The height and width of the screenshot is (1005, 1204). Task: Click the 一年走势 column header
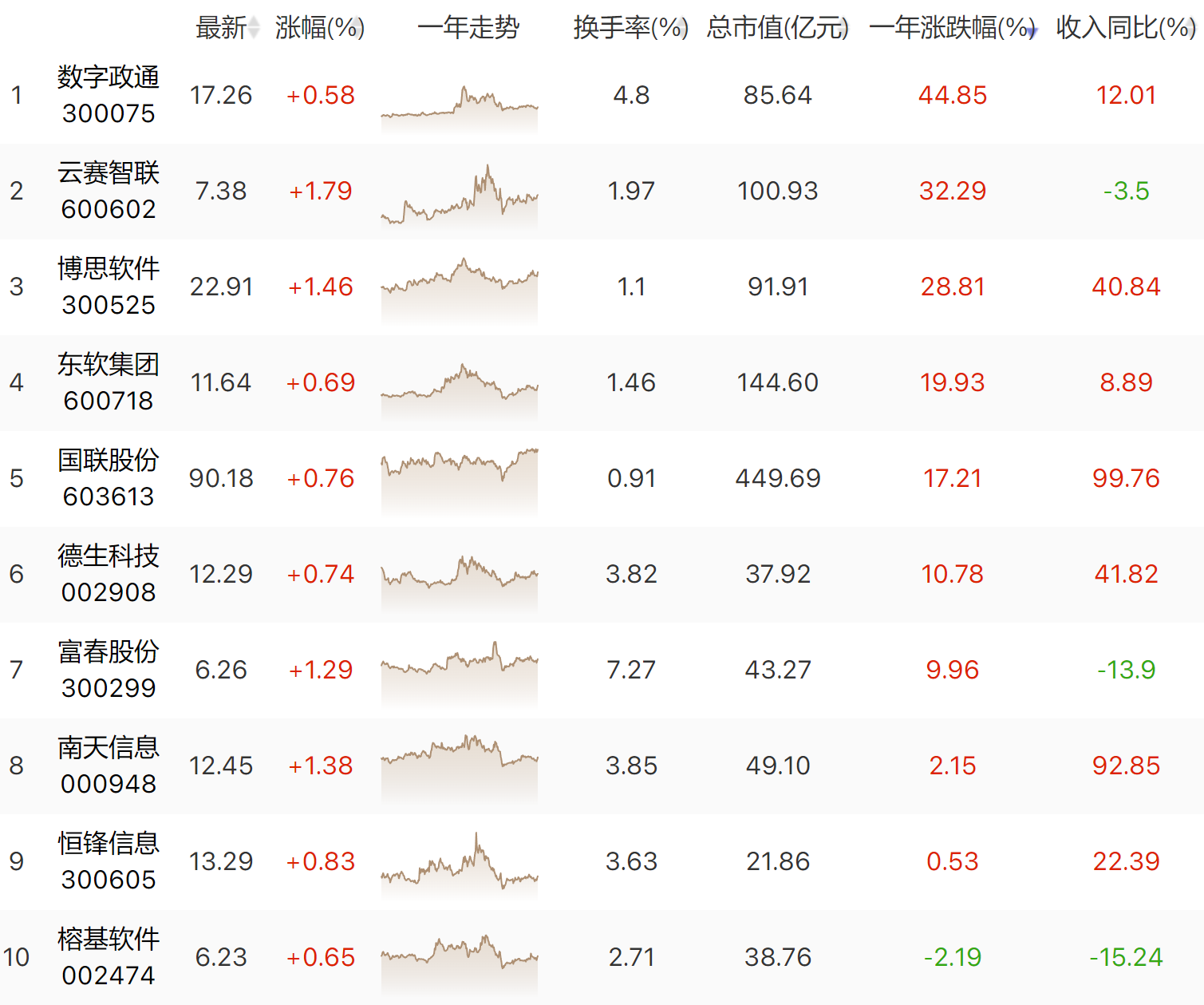pyautogui.click(x=468, y=28)
